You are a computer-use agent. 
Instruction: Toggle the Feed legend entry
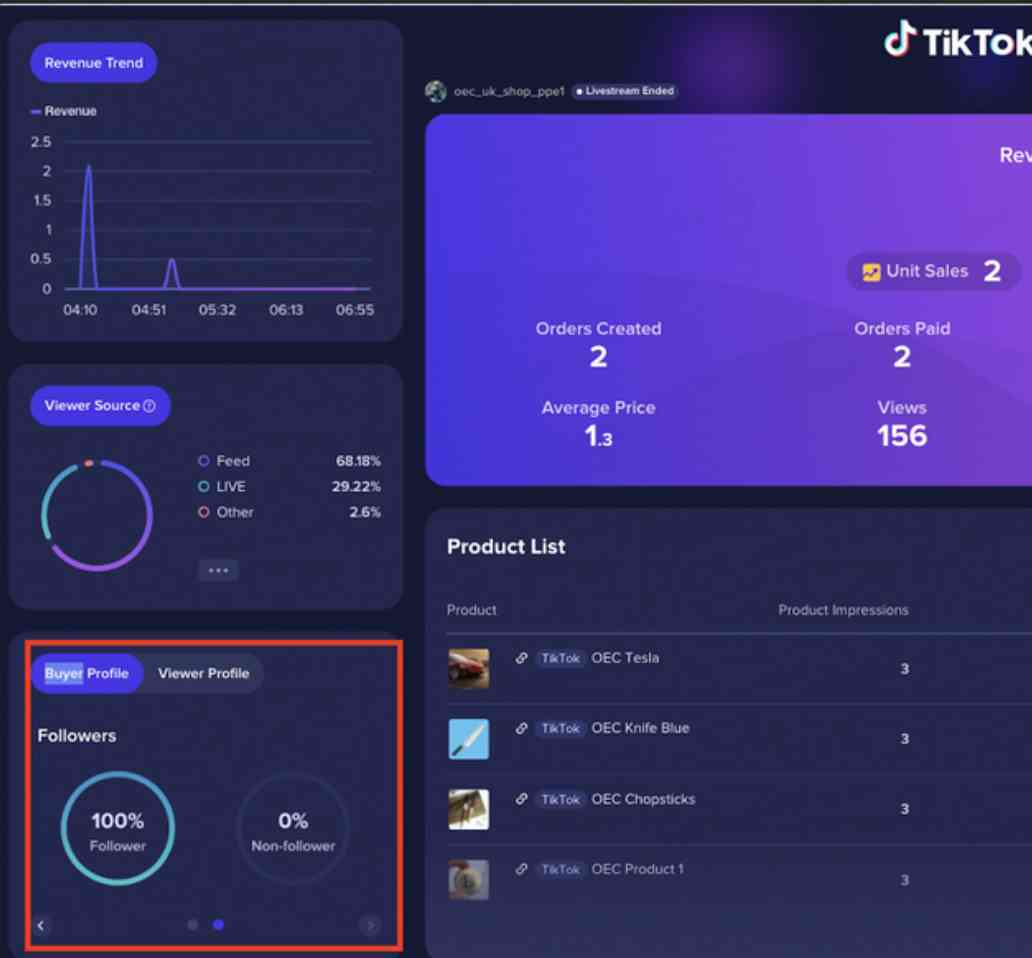click(225, 461)
